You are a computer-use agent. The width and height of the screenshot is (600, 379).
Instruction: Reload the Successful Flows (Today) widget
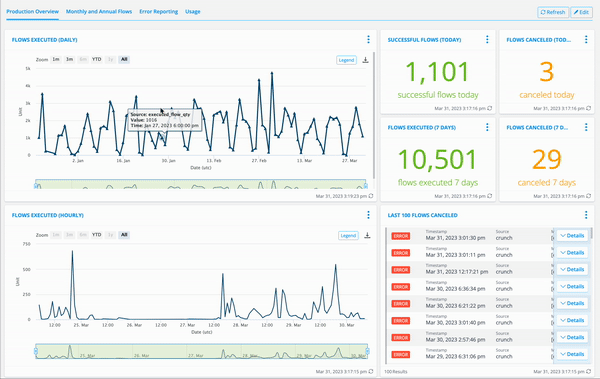pyautogui.click(x=489, y=108)
